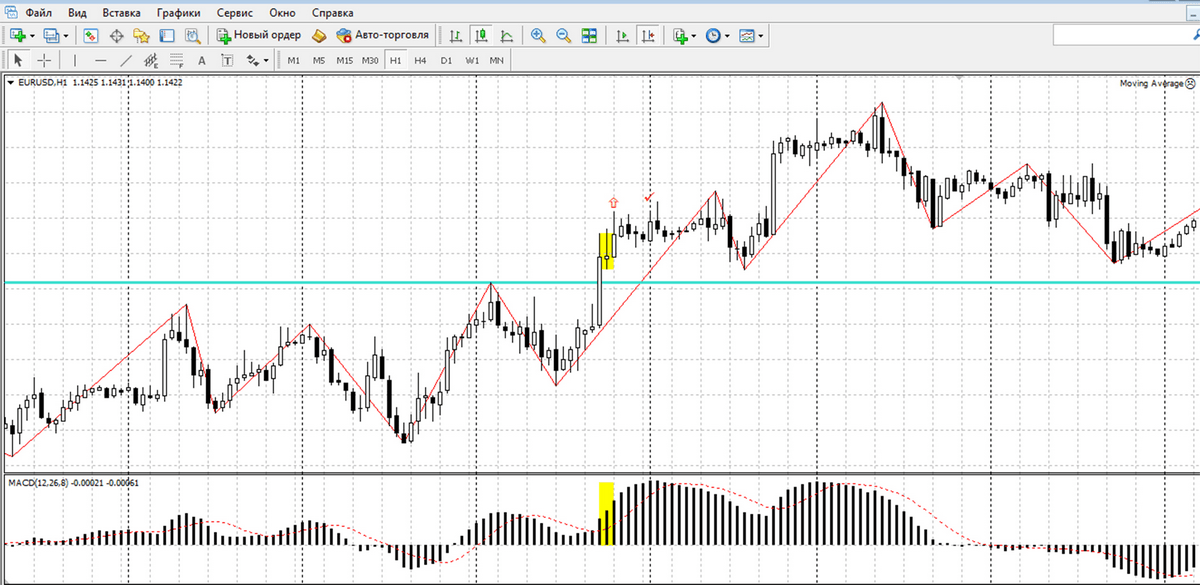Image resolution: width=1200 pixels, height=585 pixels.
Task: Zoom out of the chart
Action: click(x=563, y=35)
